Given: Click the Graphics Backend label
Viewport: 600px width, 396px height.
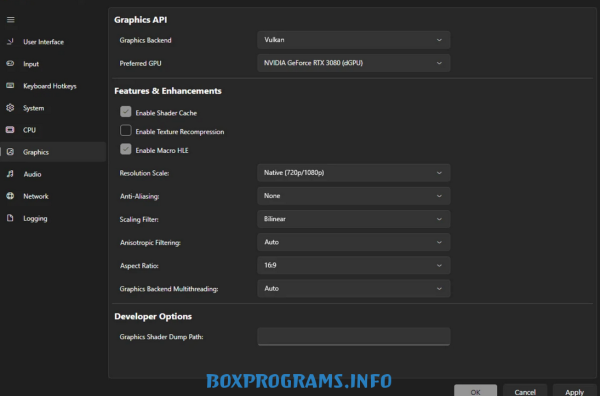Looking at the screenshot, I should point(145,40).
